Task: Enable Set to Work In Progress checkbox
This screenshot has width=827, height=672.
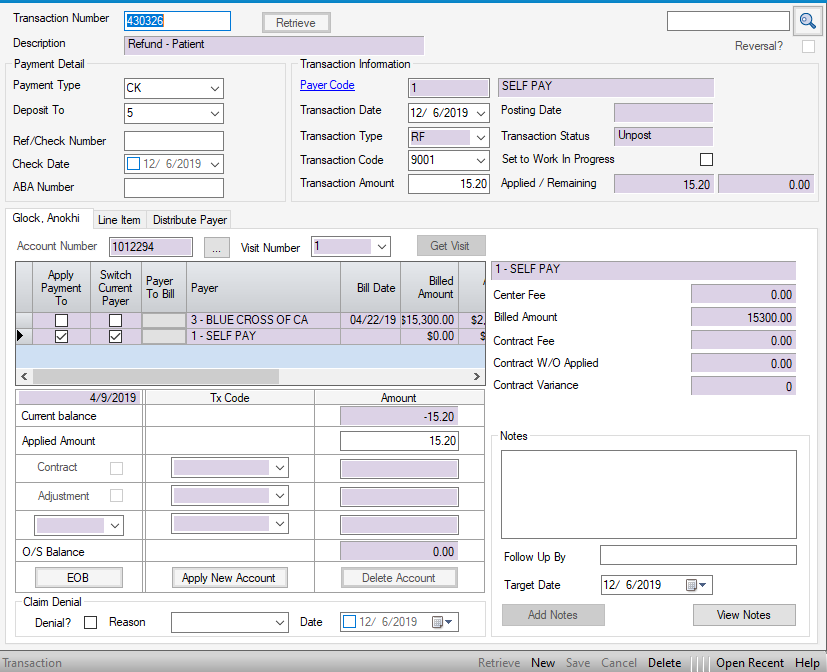Action: [x=707, y=159]
